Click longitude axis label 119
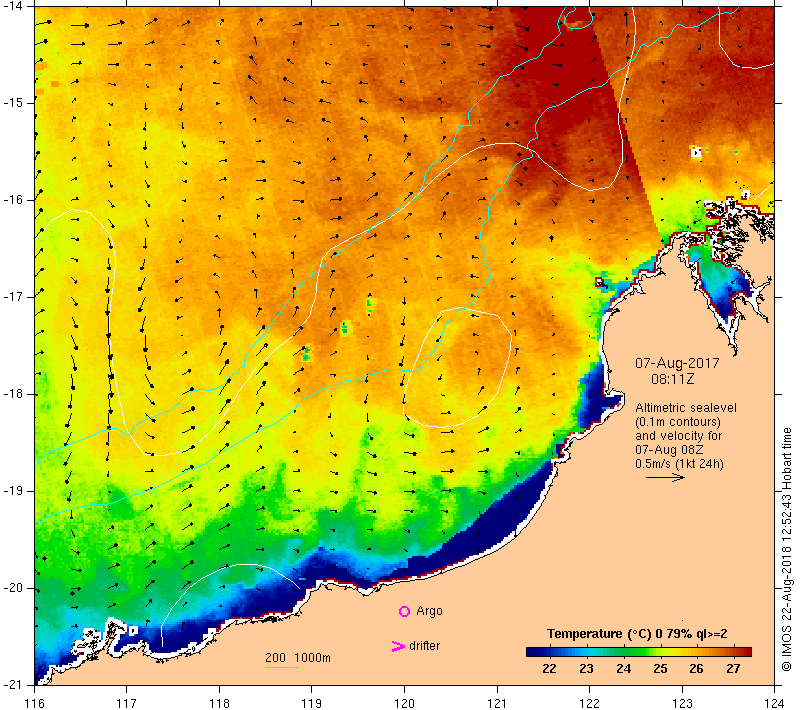This screenshot has width=800, height=710. [312, 703]
